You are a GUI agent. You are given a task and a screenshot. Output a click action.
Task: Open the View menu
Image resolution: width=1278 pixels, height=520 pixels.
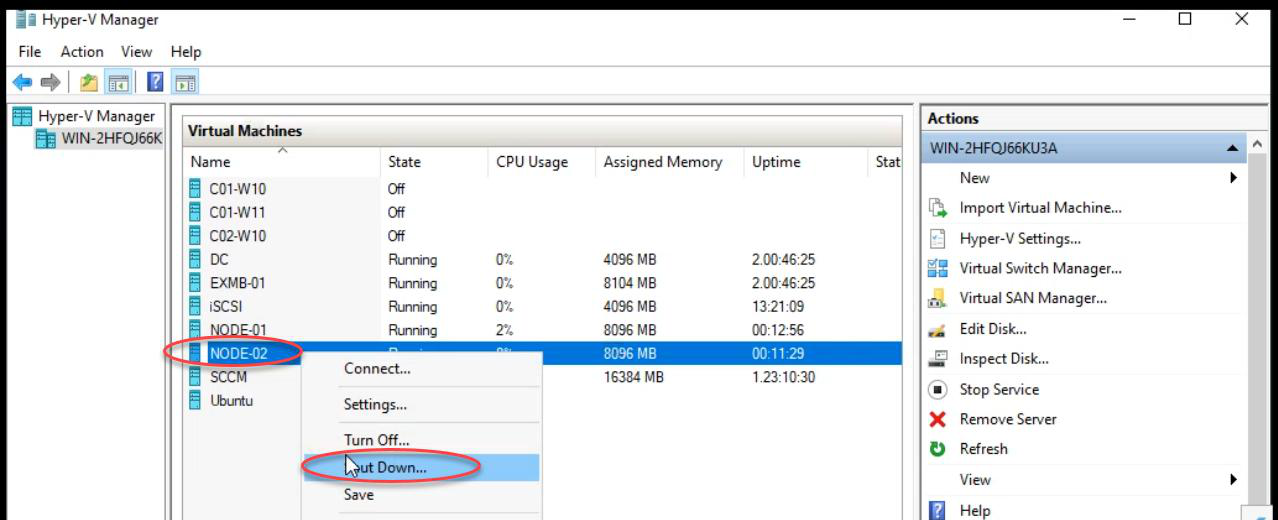pos(137,51)
